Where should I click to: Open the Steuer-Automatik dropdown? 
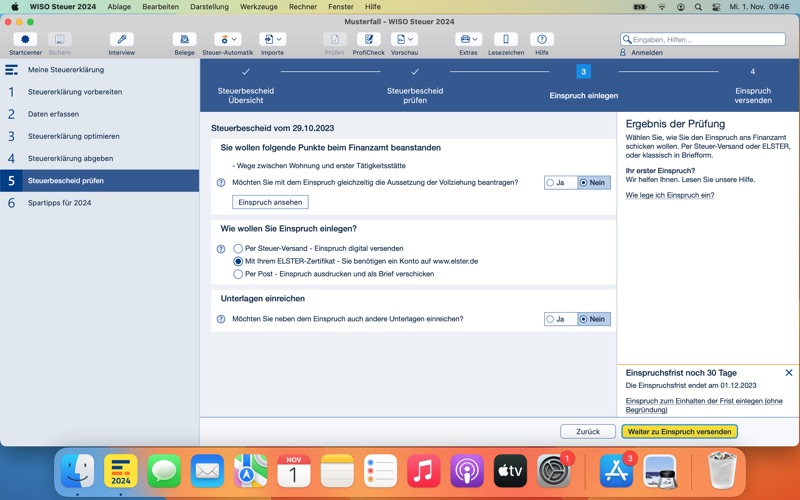pyautogui.click(x=228, y=39)
